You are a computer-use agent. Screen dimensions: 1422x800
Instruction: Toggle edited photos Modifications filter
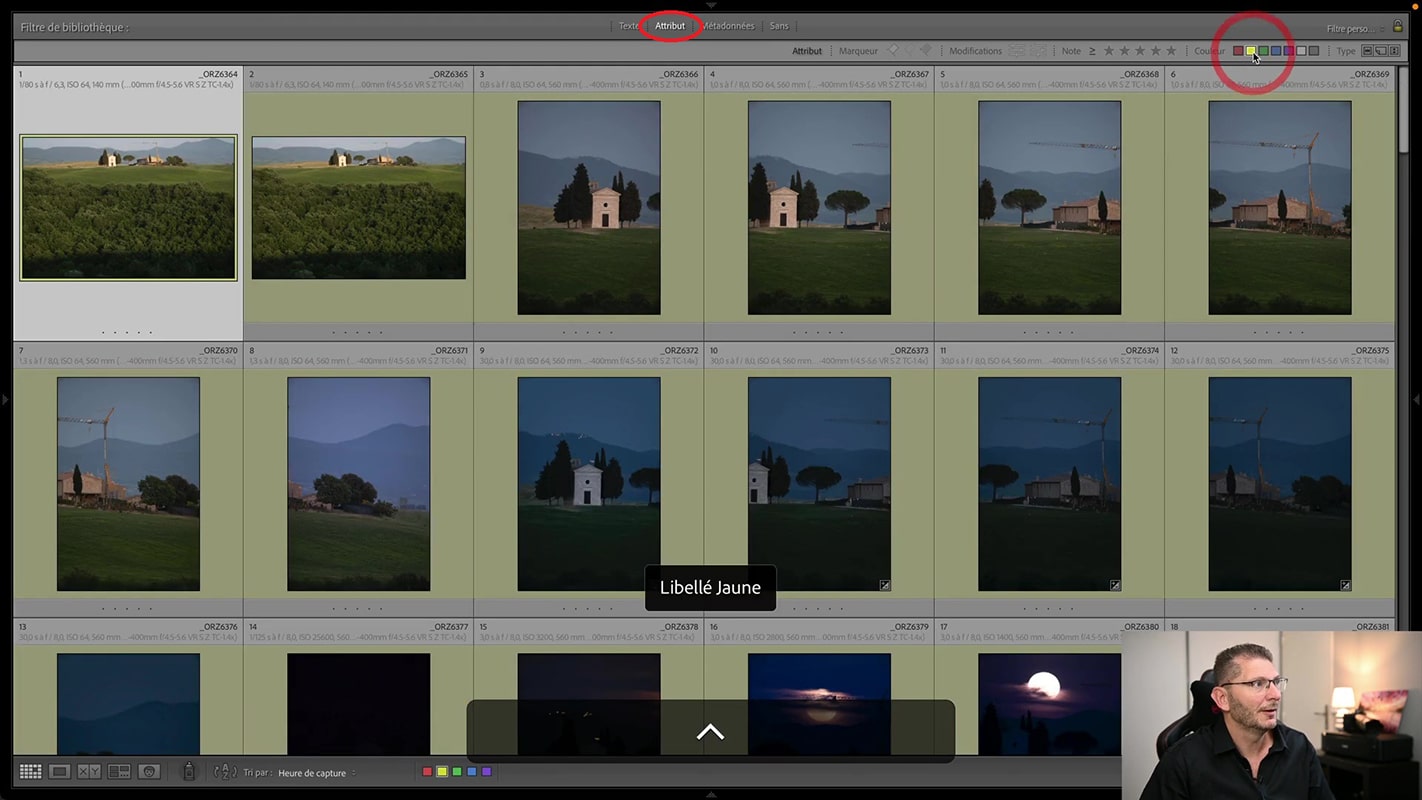[1017, 51]
